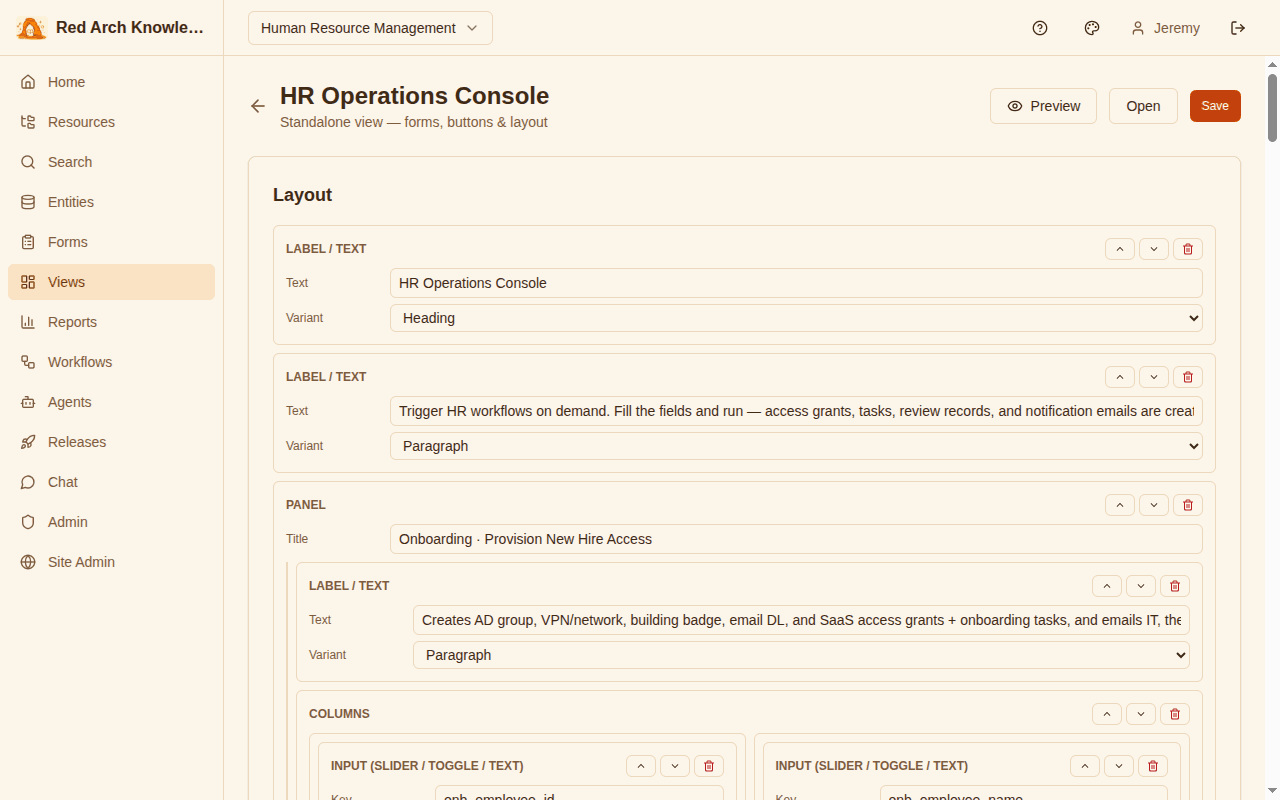Open Variant dropdown showing Heading
Viewport: 1280px width, 800px height.
pyautogui.click(x=796, y=318)
